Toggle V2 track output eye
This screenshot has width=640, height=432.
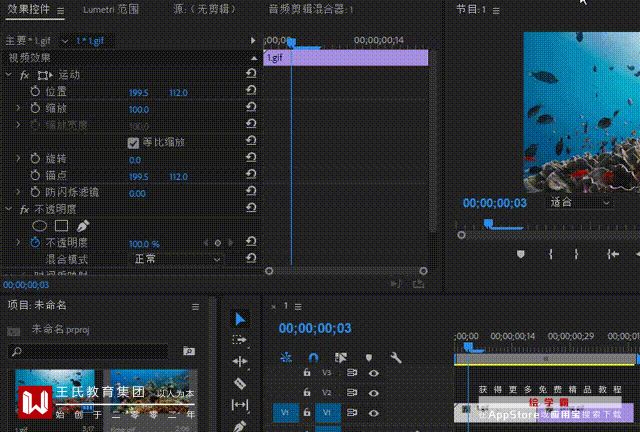click(x=373, y=393)
